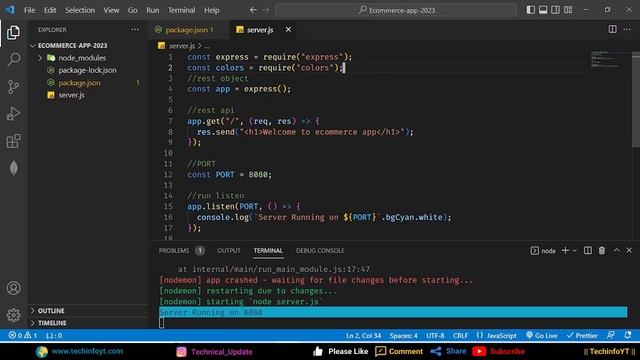Create a new terminal with plus icon
The height and width of the screenshot is (360, 640).
pos(565,250)
